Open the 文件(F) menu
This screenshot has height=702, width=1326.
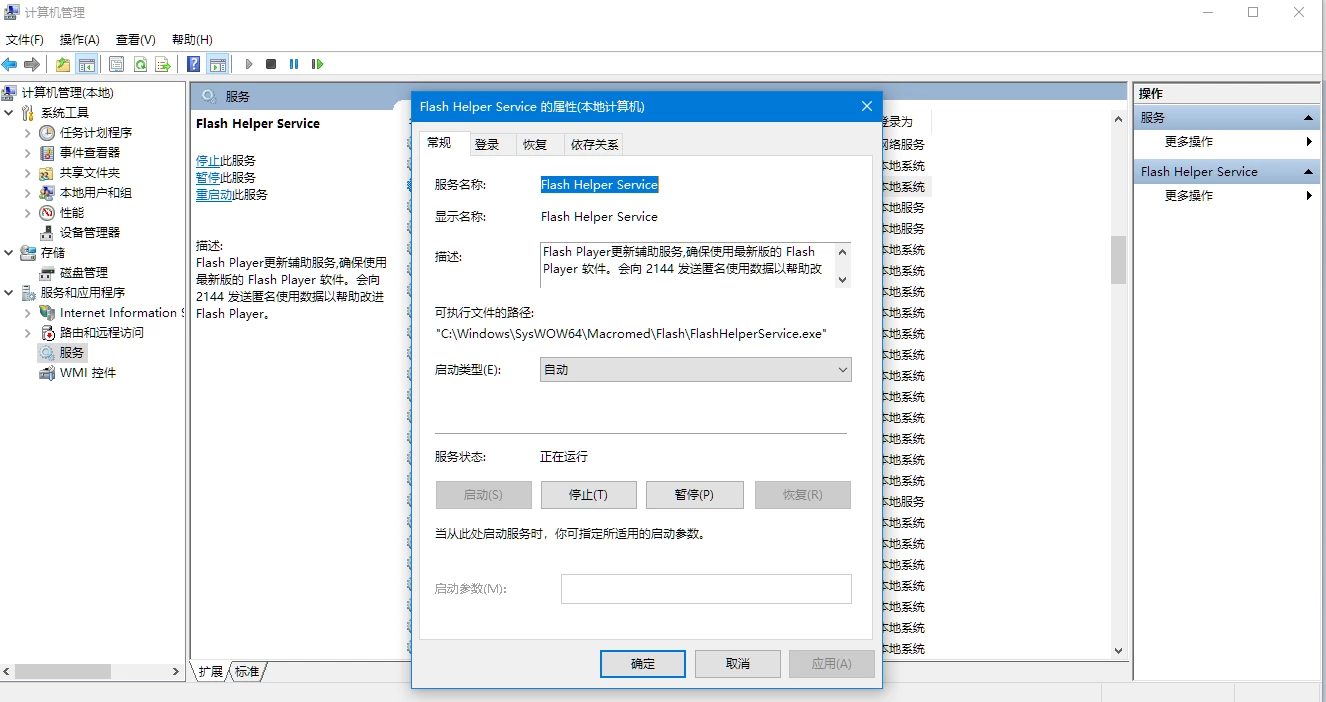click(25, 40)
